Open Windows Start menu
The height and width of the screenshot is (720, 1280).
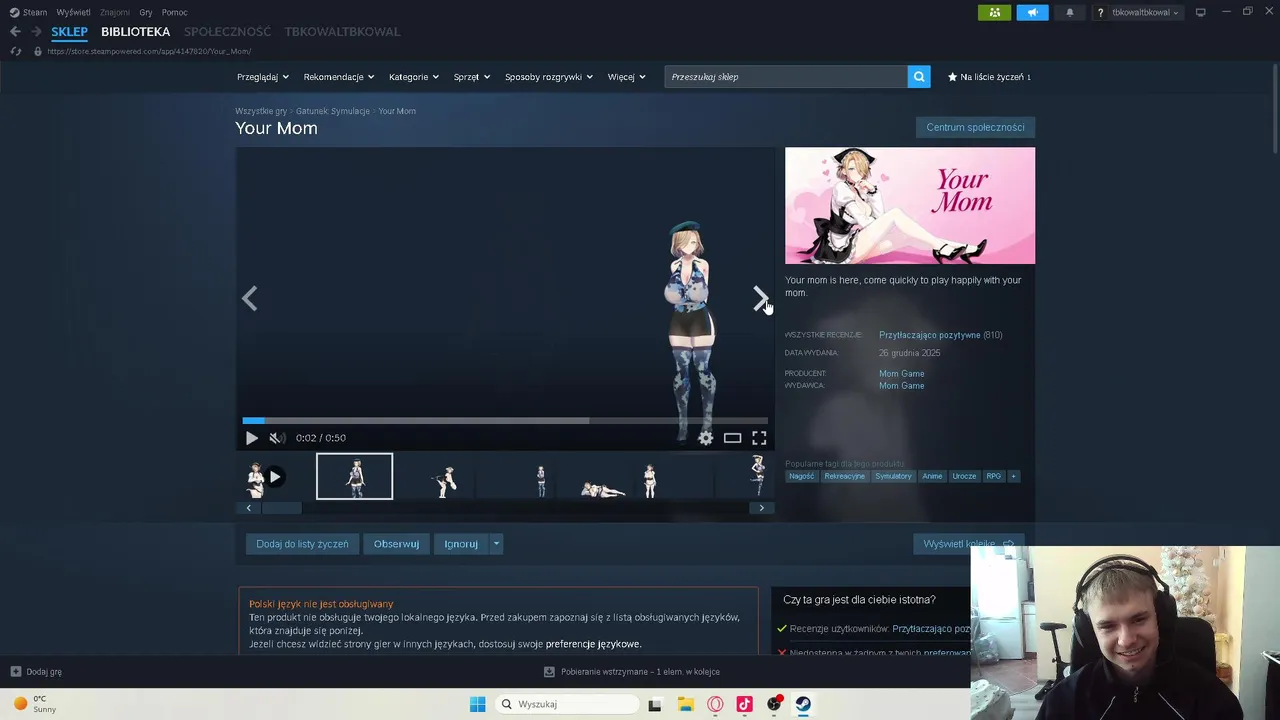(478, 704)
